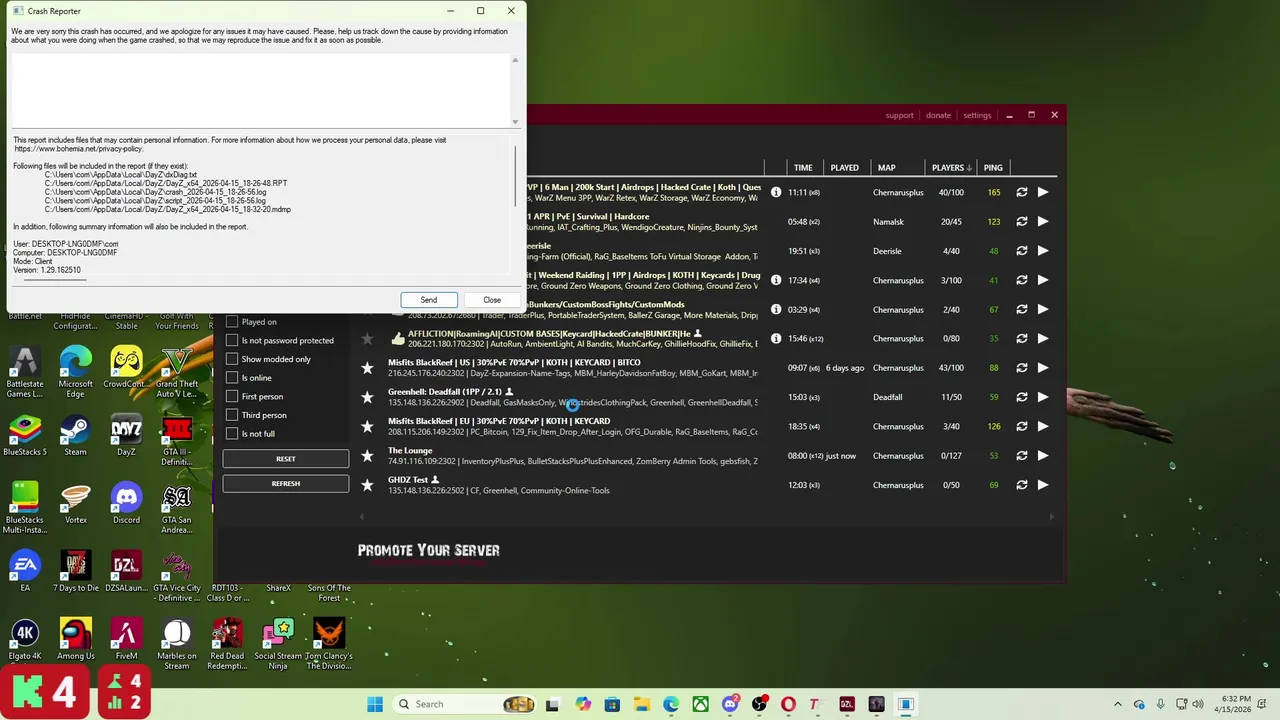Join the Misfits BlackReef EU server
Screen dimensions: 1280x720
(x=1043, y=426)
